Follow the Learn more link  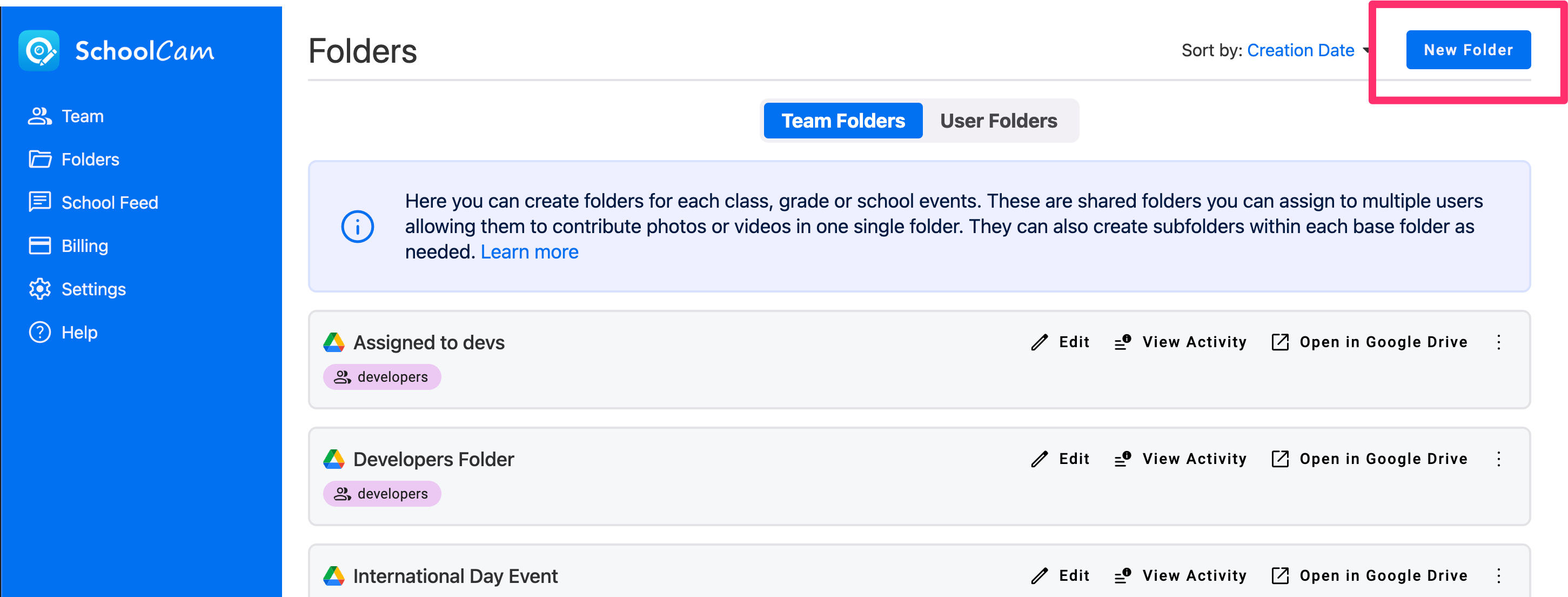[530, 252]
